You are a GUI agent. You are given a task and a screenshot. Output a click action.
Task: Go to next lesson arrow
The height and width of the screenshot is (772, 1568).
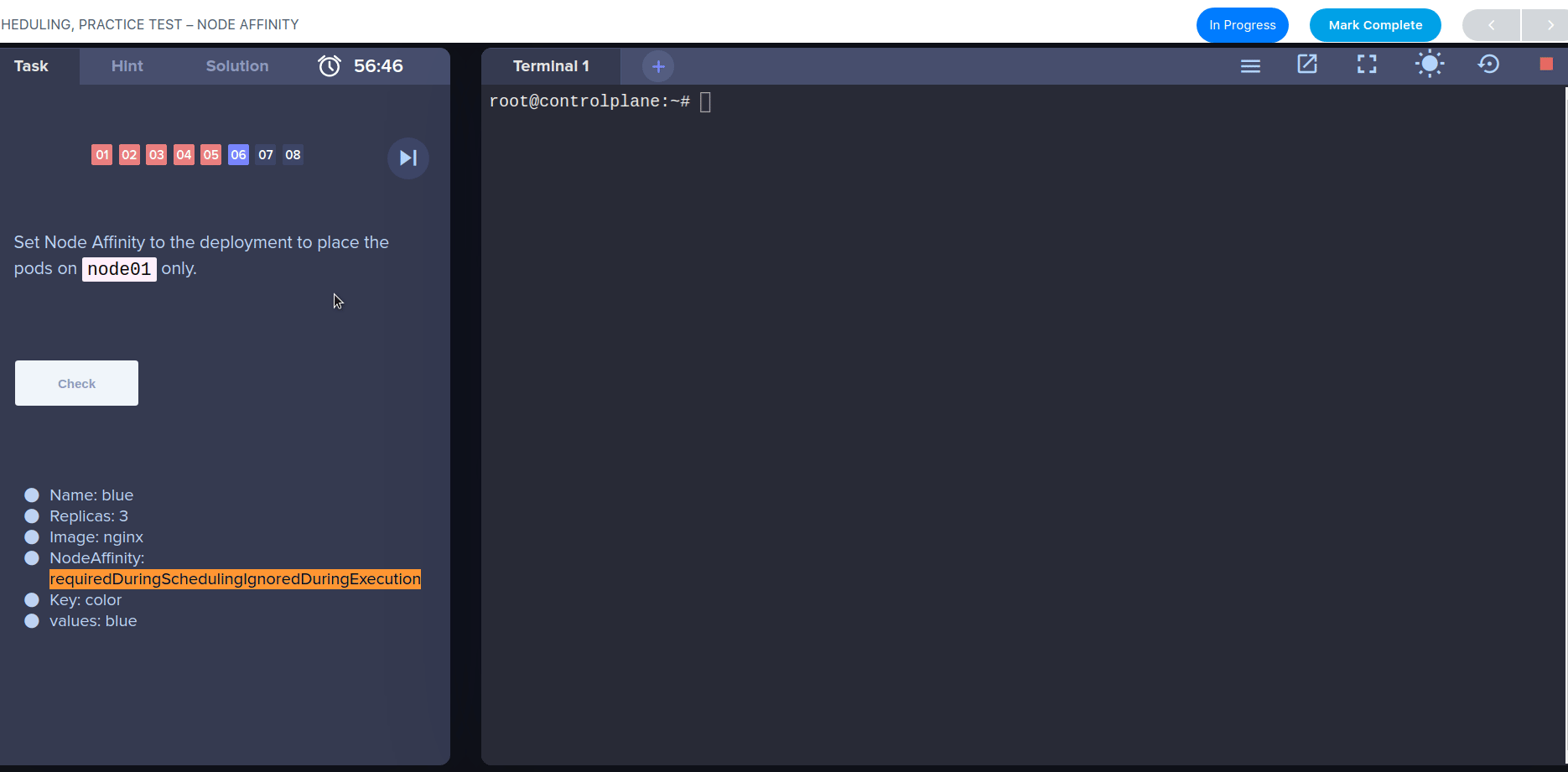[x=1550, y=25]
